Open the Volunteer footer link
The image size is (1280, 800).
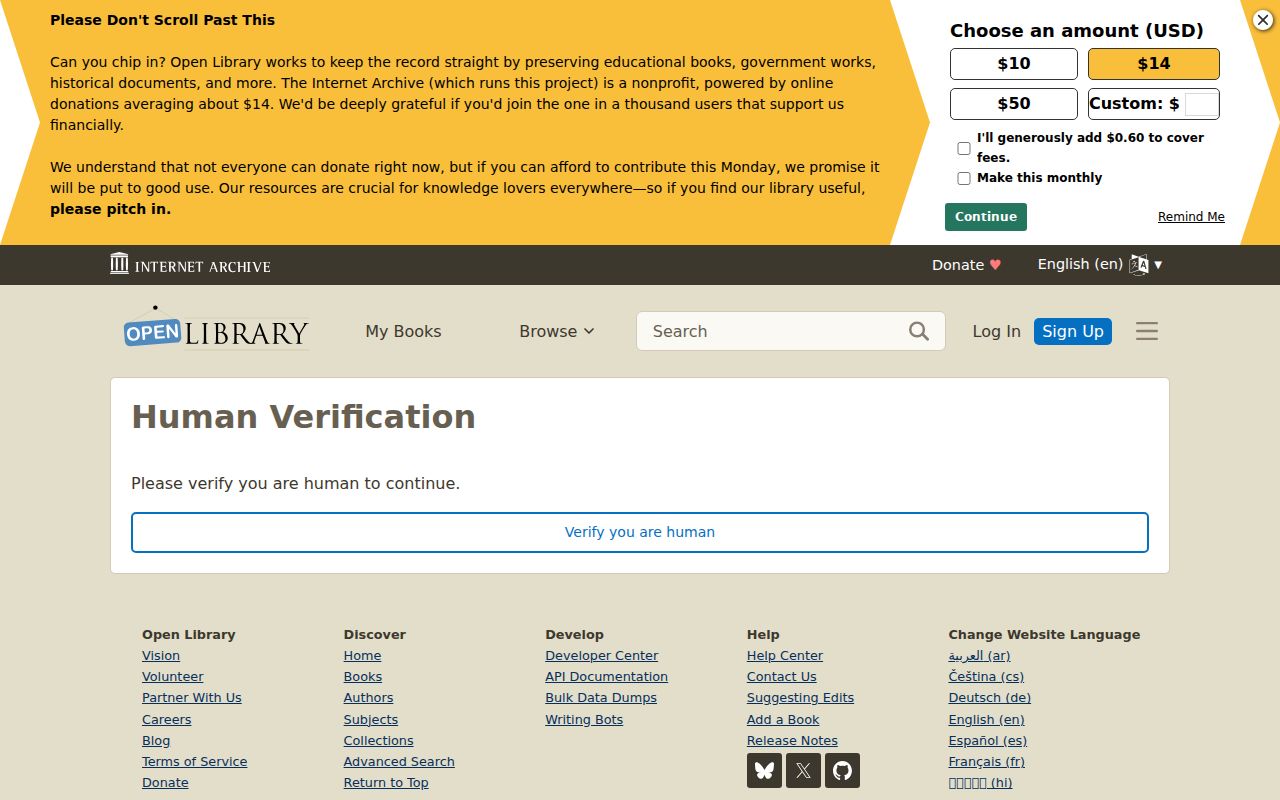coord(172,677)
